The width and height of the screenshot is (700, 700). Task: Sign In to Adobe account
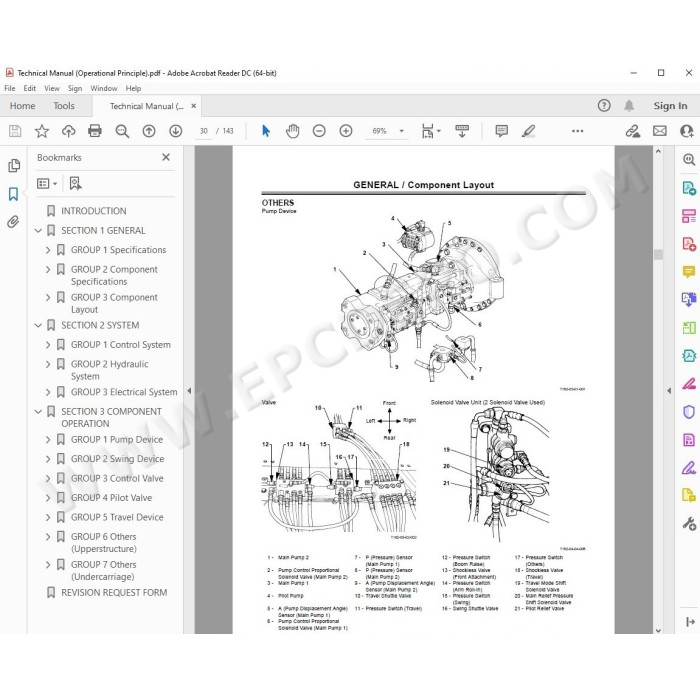(x=670, y=106)
